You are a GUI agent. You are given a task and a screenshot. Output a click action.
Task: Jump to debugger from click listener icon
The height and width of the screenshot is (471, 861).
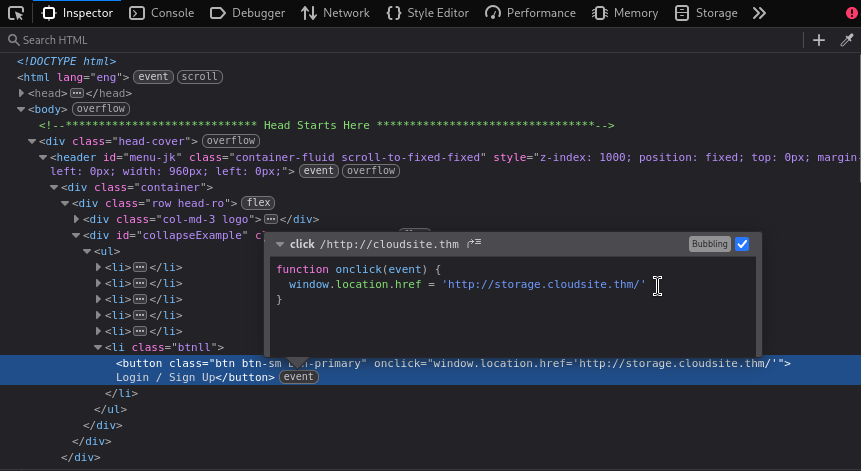tap(474, 243)
